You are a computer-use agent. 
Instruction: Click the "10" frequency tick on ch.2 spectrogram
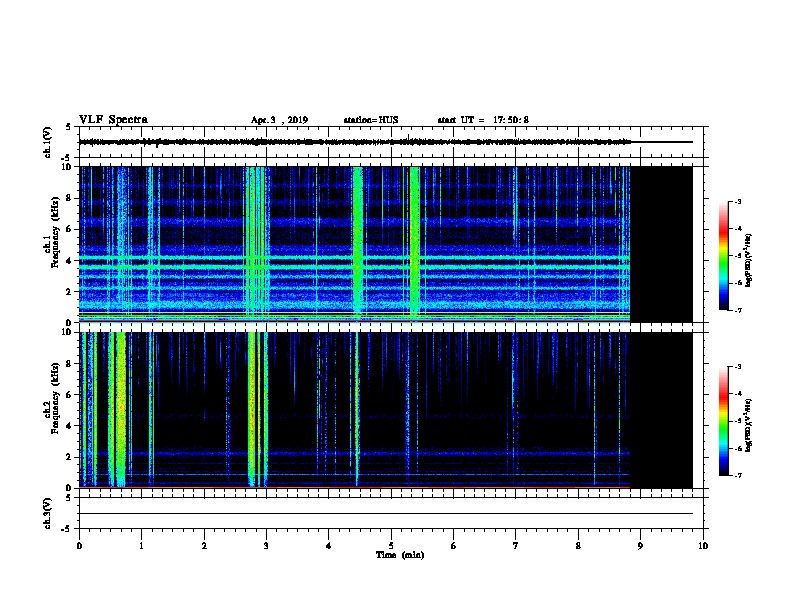click(x=67, y=332)
